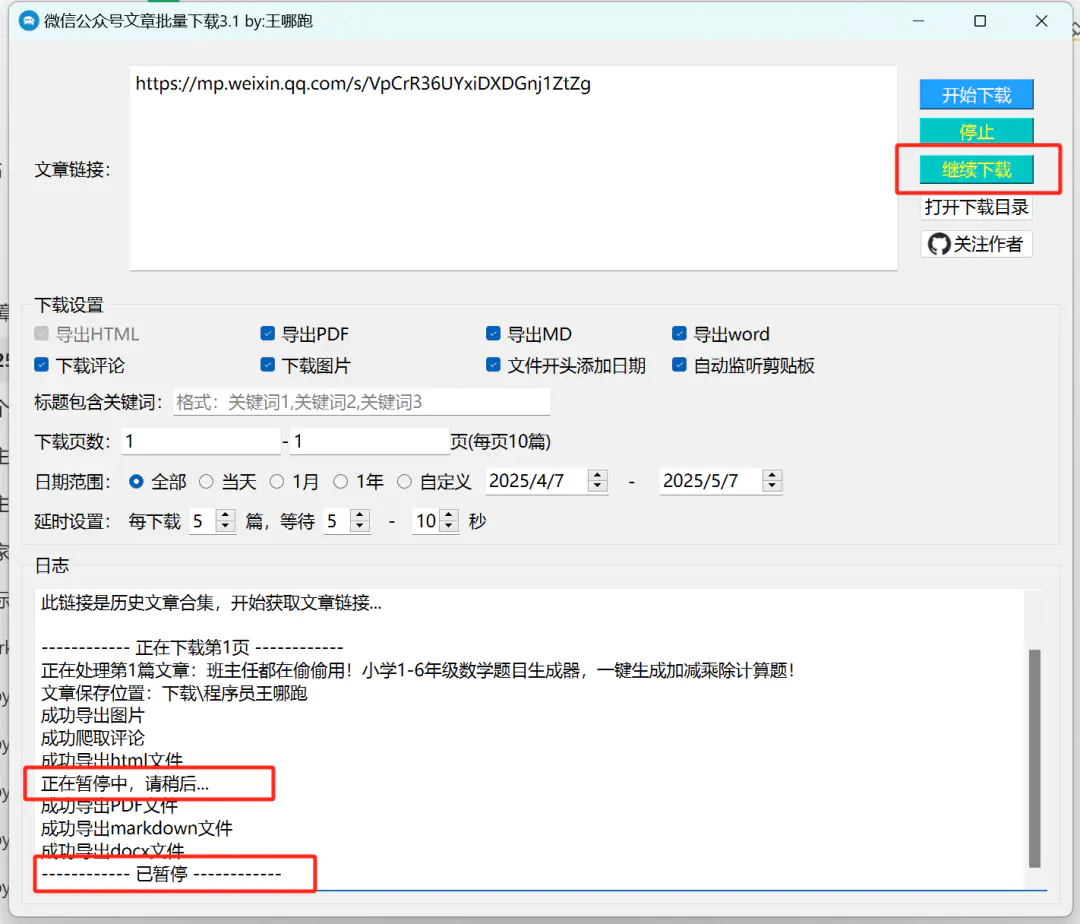Image resolution: width=1080 pixels, height=924 pixels.
Task: Click the app logo icon in title bar
Action: point(28,21)
